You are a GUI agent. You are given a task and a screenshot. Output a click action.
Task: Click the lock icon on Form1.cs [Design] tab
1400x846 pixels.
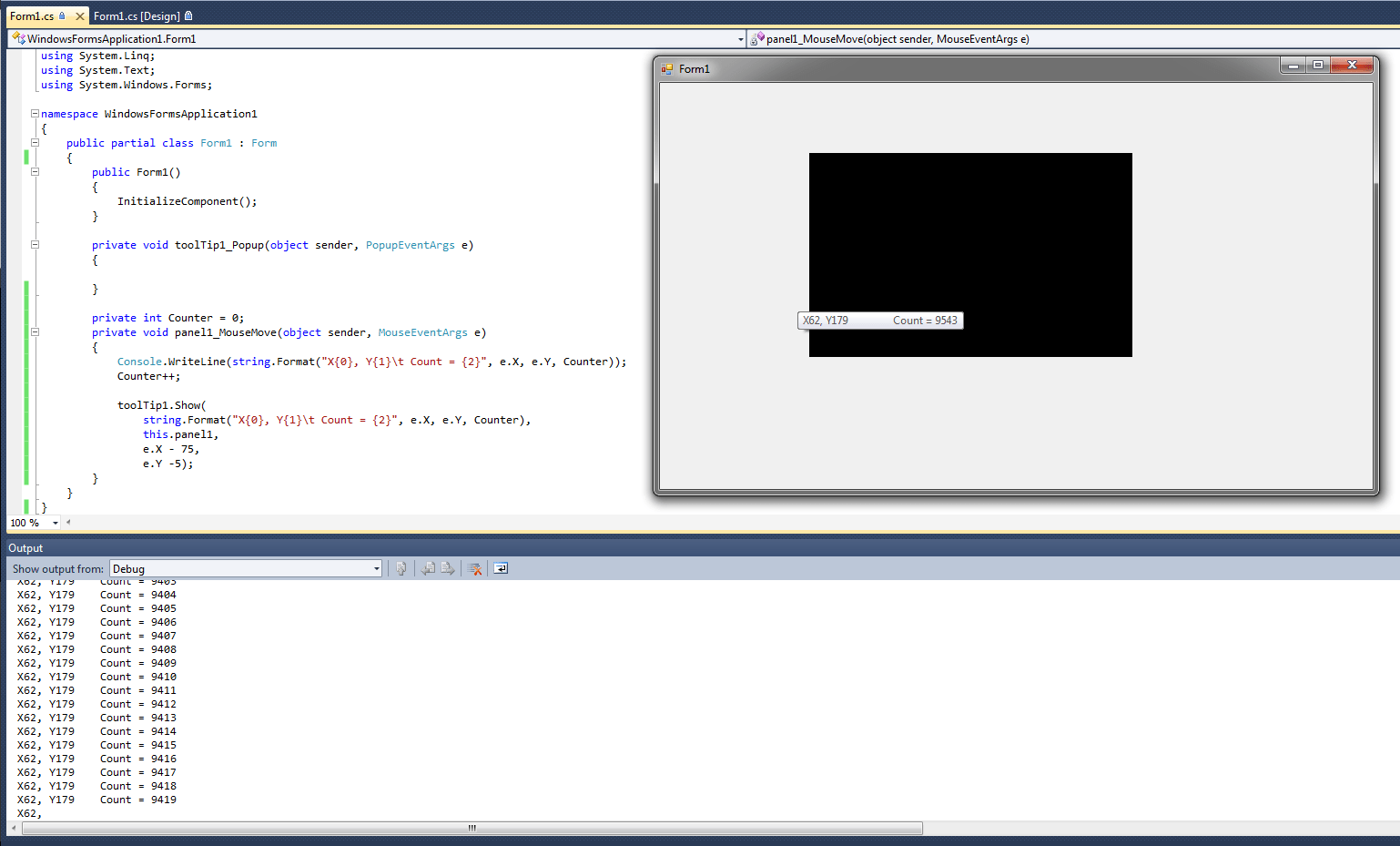click(189, 15)
